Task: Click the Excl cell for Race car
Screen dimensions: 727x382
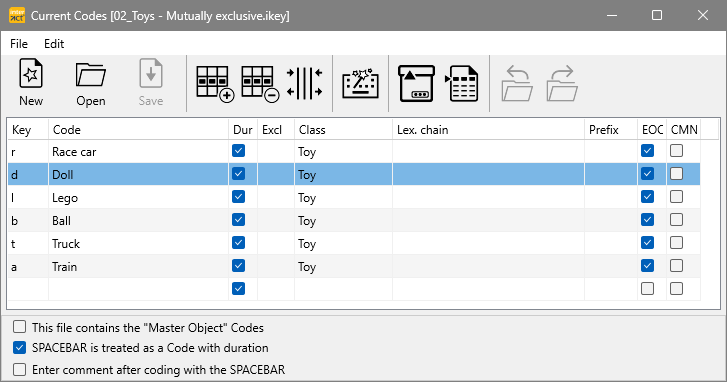Action: click(x=276, y=151)
